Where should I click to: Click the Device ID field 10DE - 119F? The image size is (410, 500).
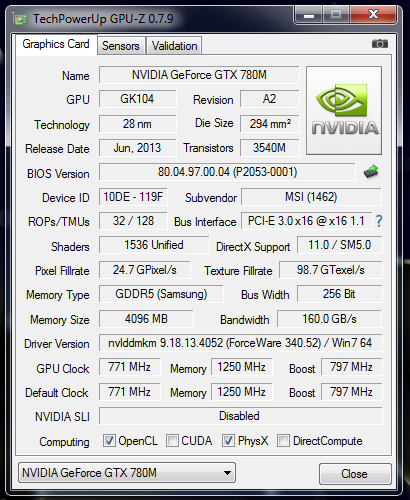point(133,197)
